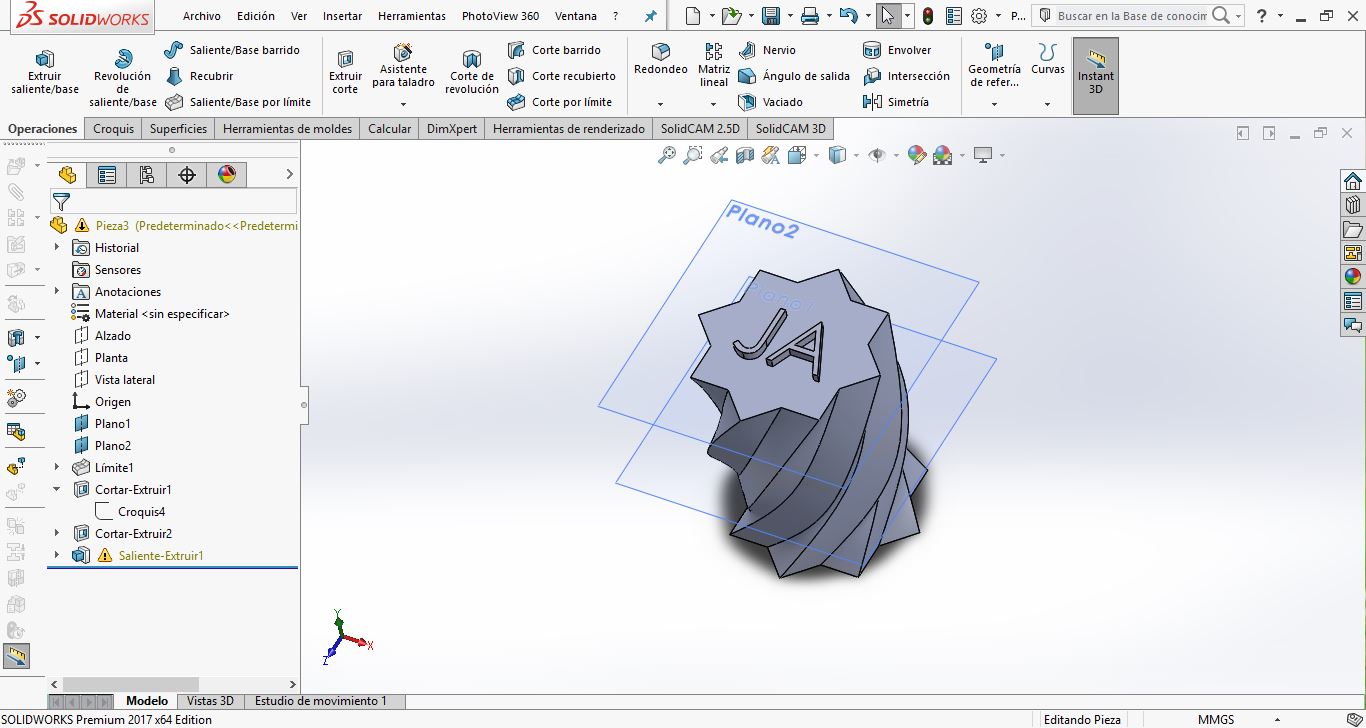
Task: Select Saliente/Base por límite
Action: [238, 102]
